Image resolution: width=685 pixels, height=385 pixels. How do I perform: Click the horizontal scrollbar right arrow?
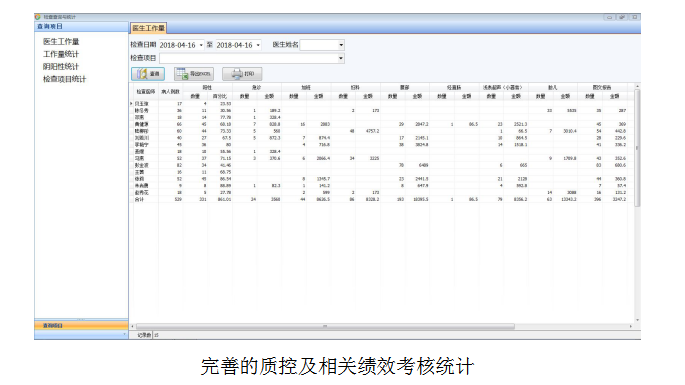631,326
